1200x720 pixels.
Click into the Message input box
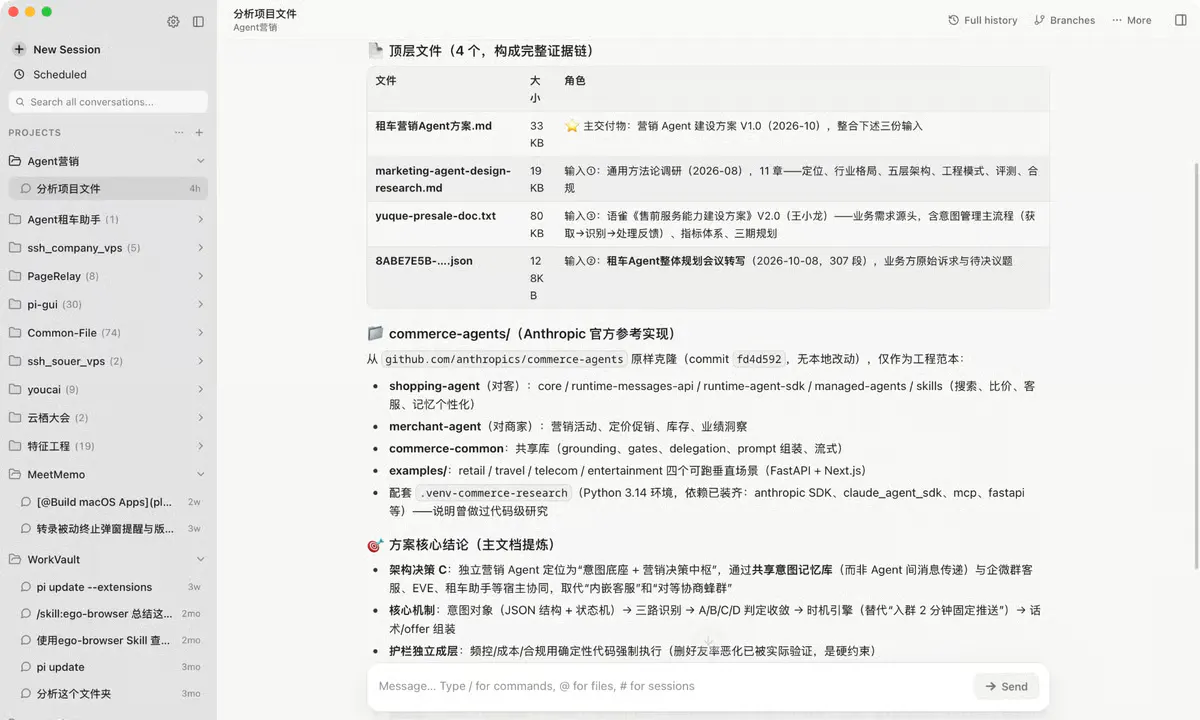click(x=672, y=686)
